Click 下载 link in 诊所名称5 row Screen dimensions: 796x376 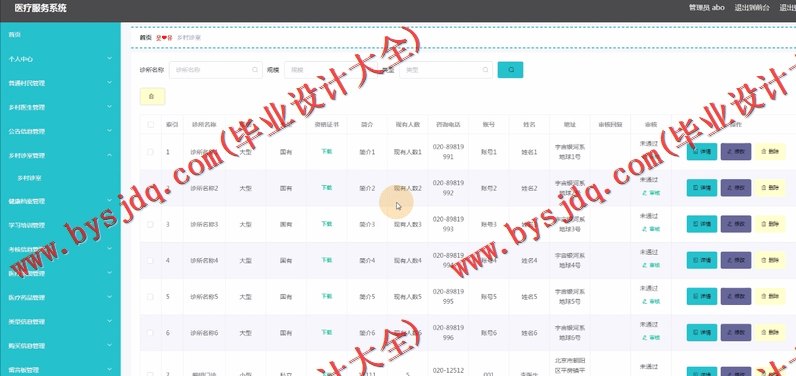tap(326, 296)
